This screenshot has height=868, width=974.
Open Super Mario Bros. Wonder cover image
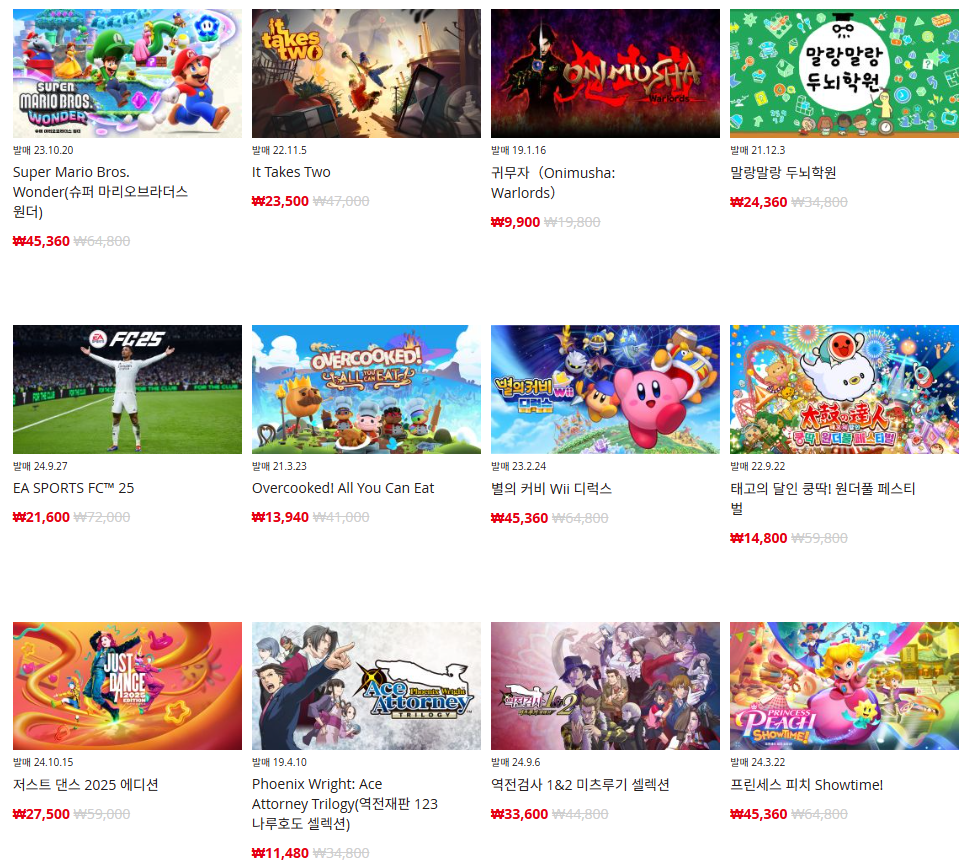click(127, 73)
